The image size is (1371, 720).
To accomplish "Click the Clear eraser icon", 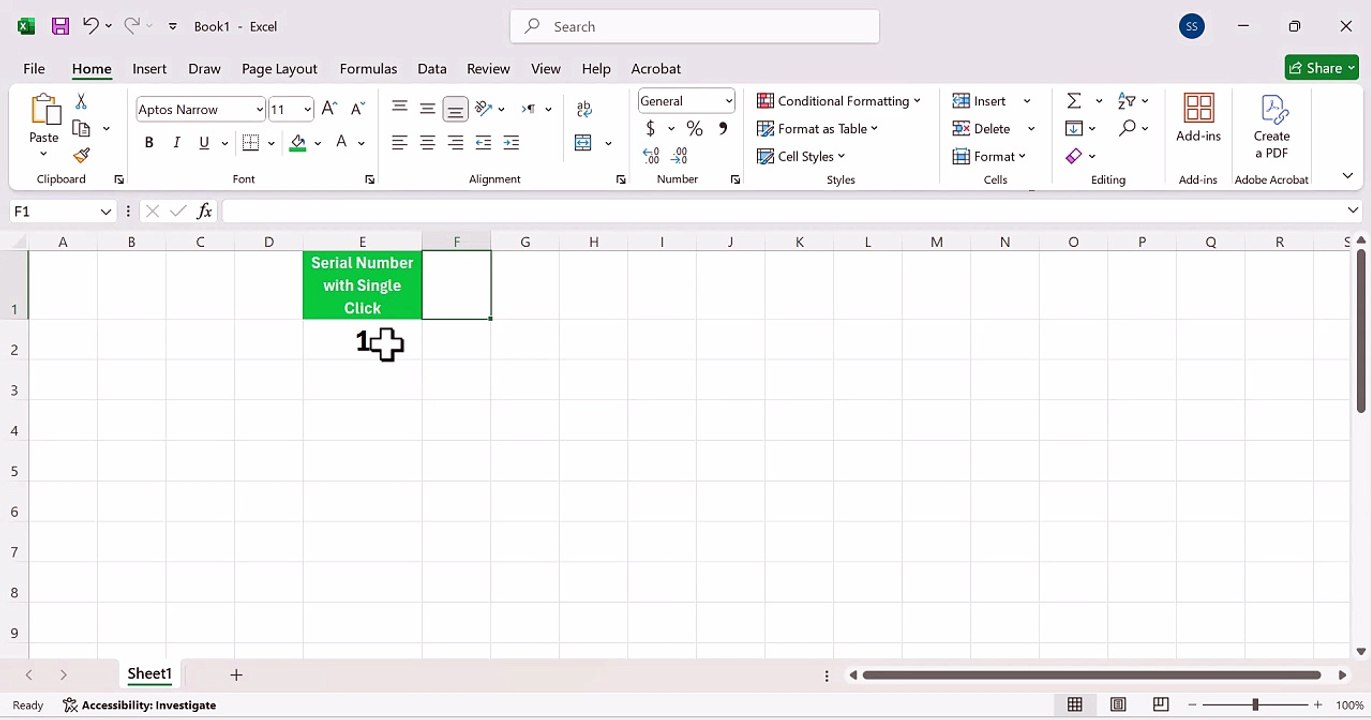I will [1074, 156].
